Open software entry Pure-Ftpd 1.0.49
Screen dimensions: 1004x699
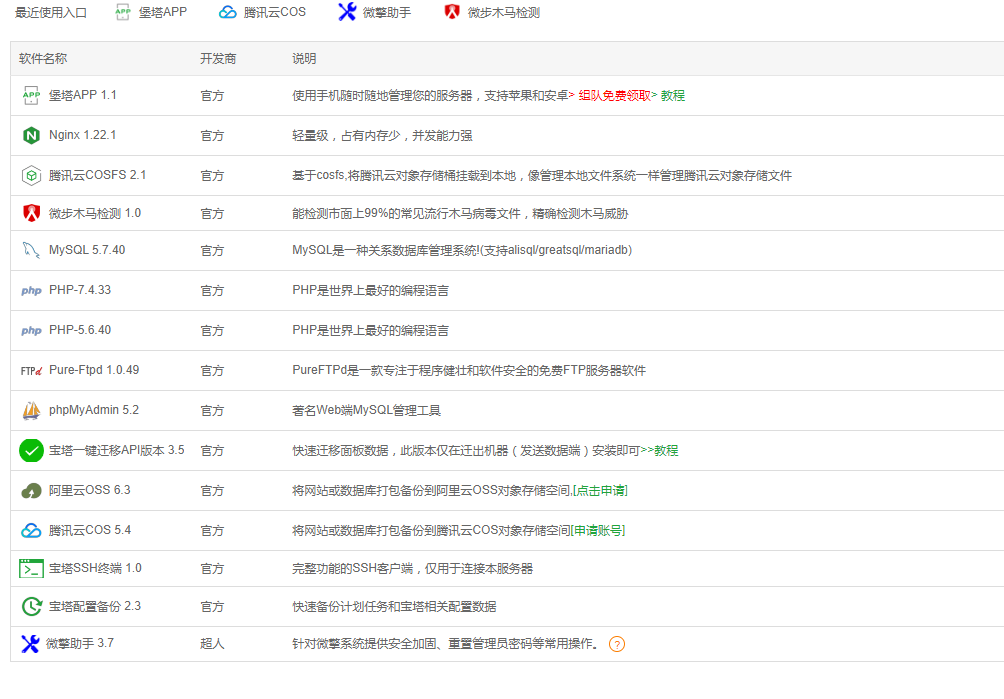click(x=94, y=370)
